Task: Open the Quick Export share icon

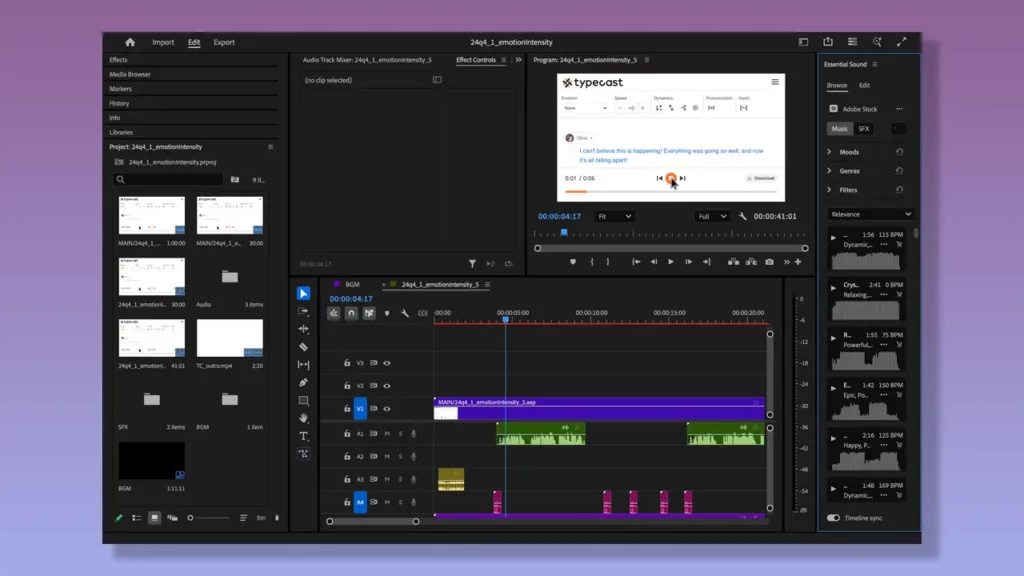Action: pyautogui.click(x=827, y=42)
